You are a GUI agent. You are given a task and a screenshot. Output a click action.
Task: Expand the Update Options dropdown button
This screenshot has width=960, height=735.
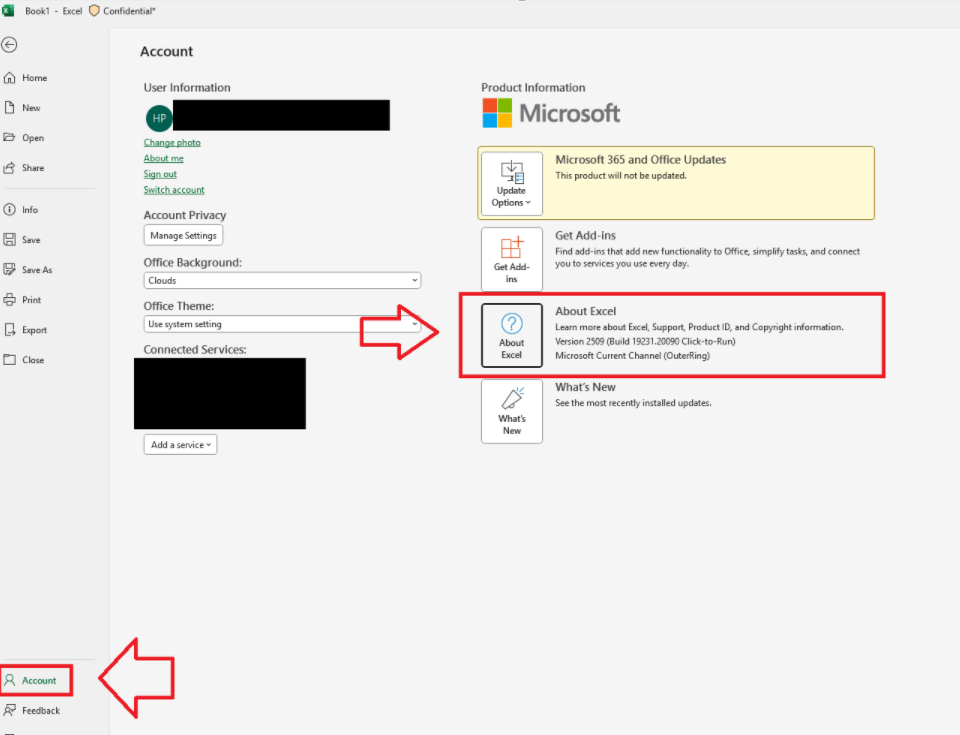pos(512,183)
